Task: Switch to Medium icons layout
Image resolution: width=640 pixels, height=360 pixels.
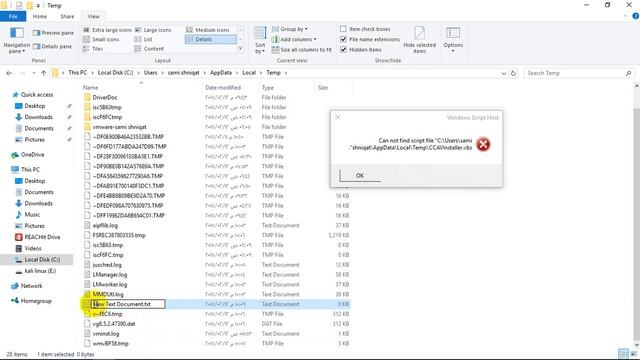Action: pos(208,30)
